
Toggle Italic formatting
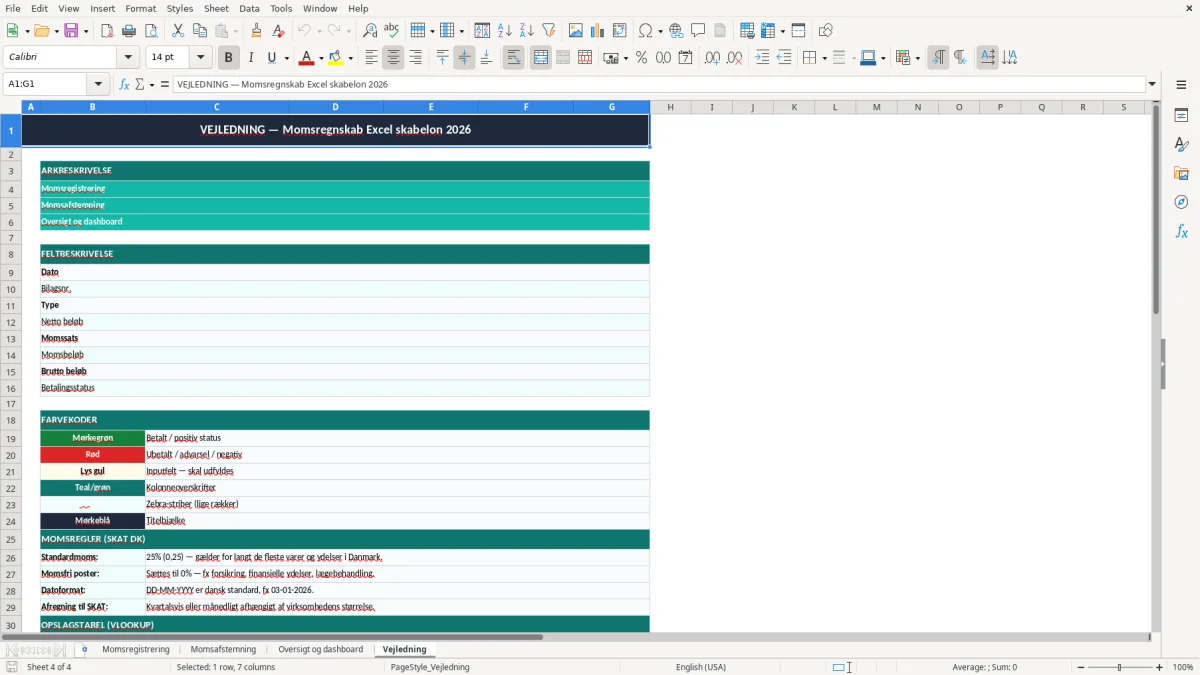click(251, 58)
